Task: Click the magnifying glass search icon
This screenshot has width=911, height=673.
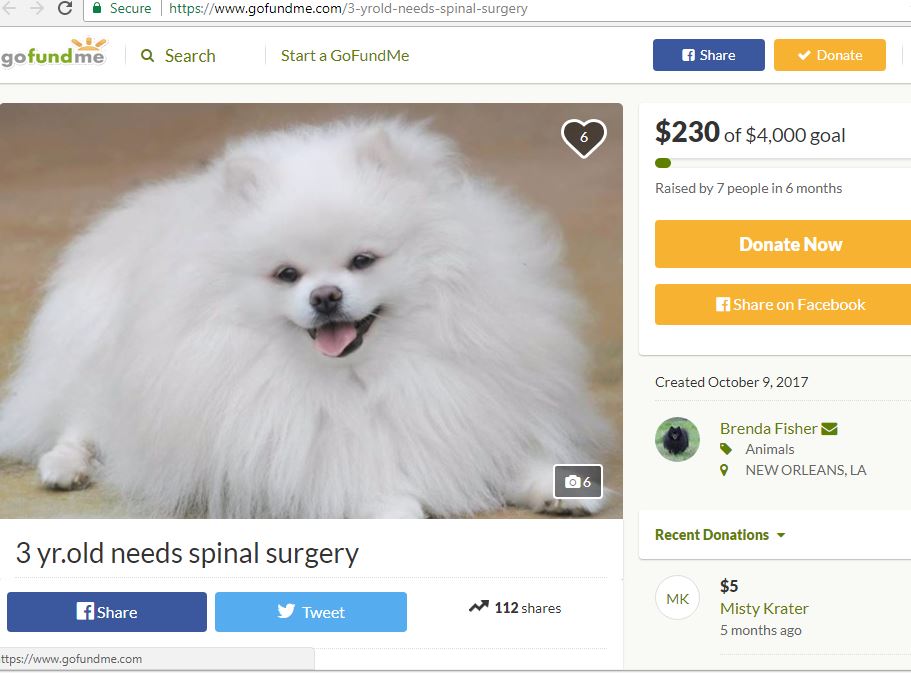Action: coord(148,56)
